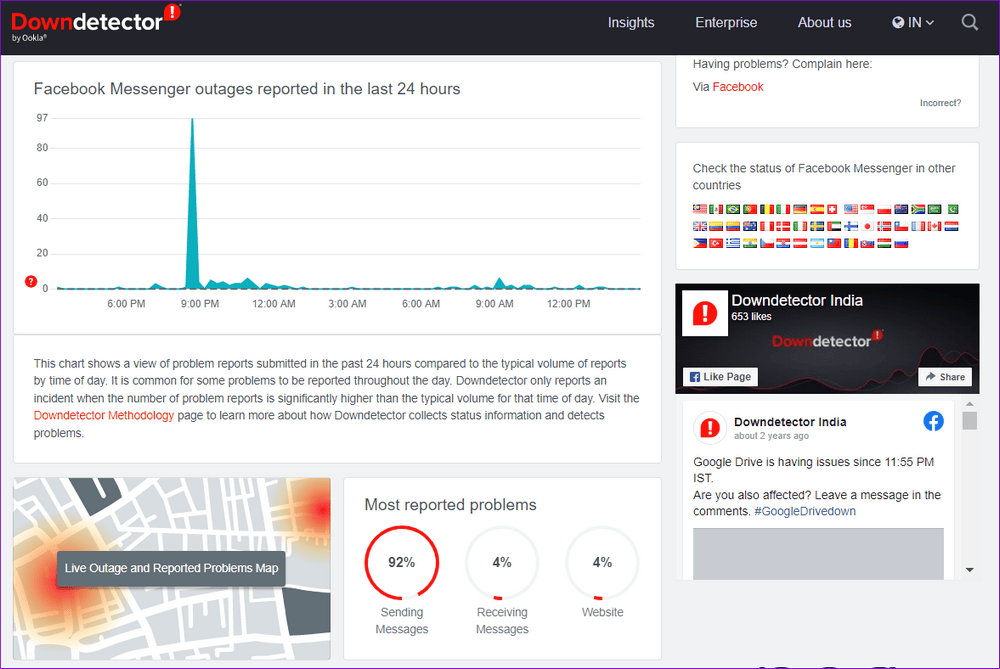Image resolution: width=1000 pixels, height=669 pixels.
Task: Open the Live Outage and Reported Problems Map
Action: point(170,568)
